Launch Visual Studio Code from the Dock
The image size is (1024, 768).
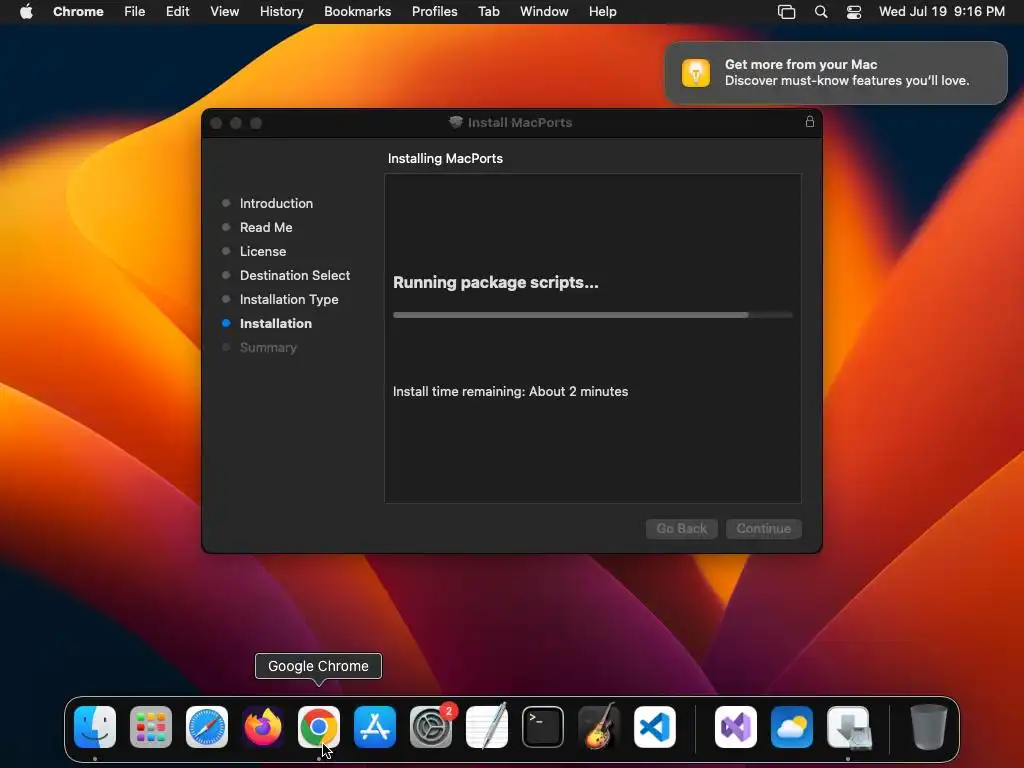click(x=655, y=727)
